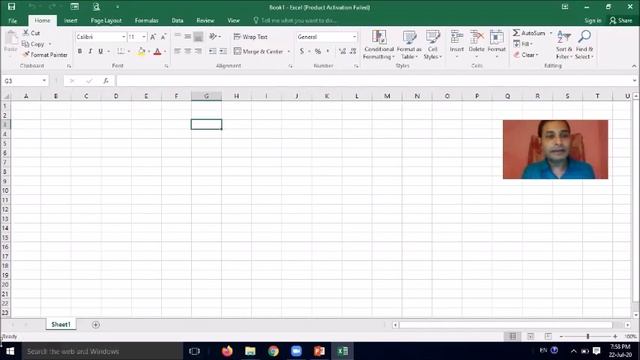Toggle Underline formatting
640x360 pixels.
click(x=100, y=51)
